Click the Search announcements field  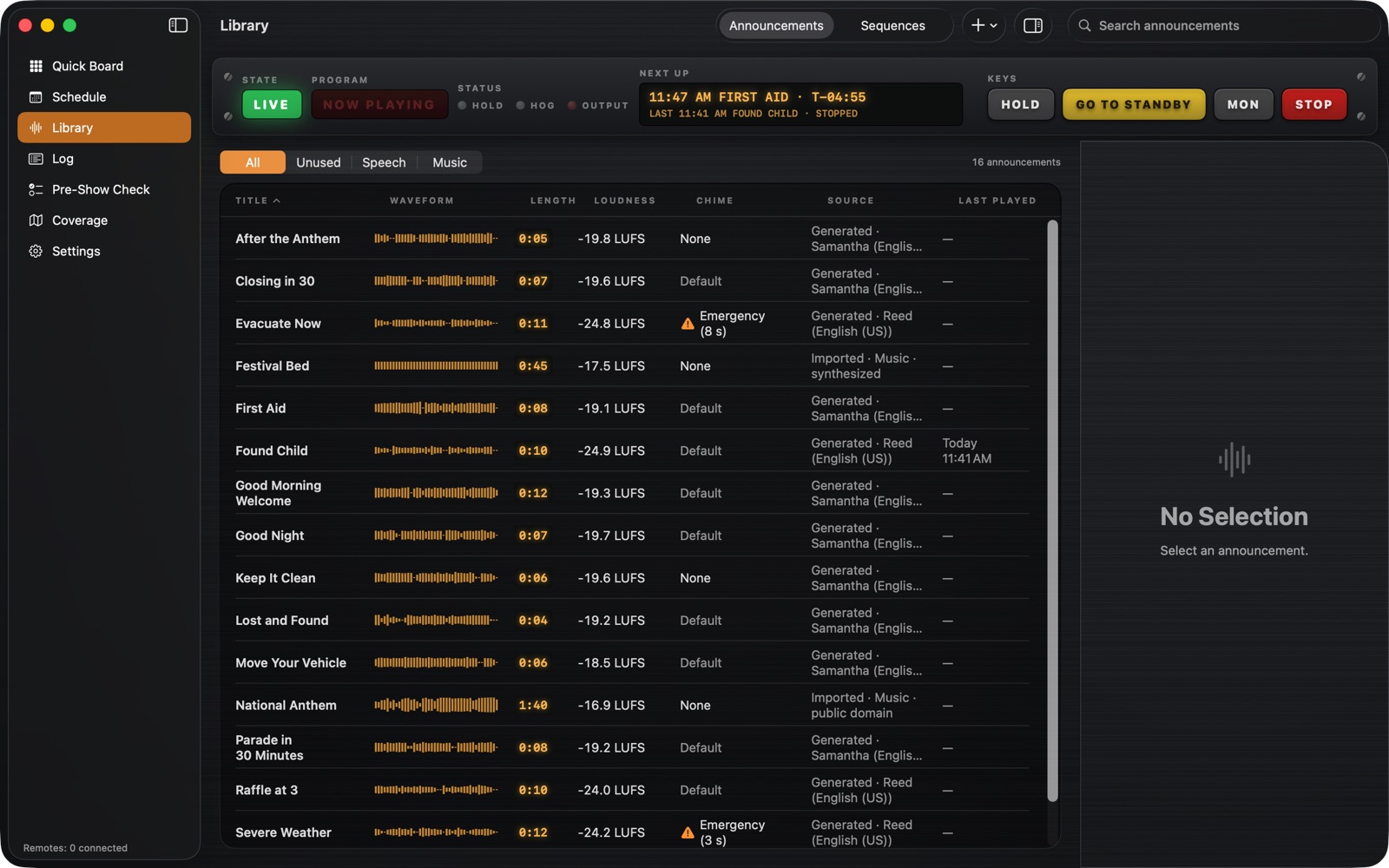[x=1224, y=25]
